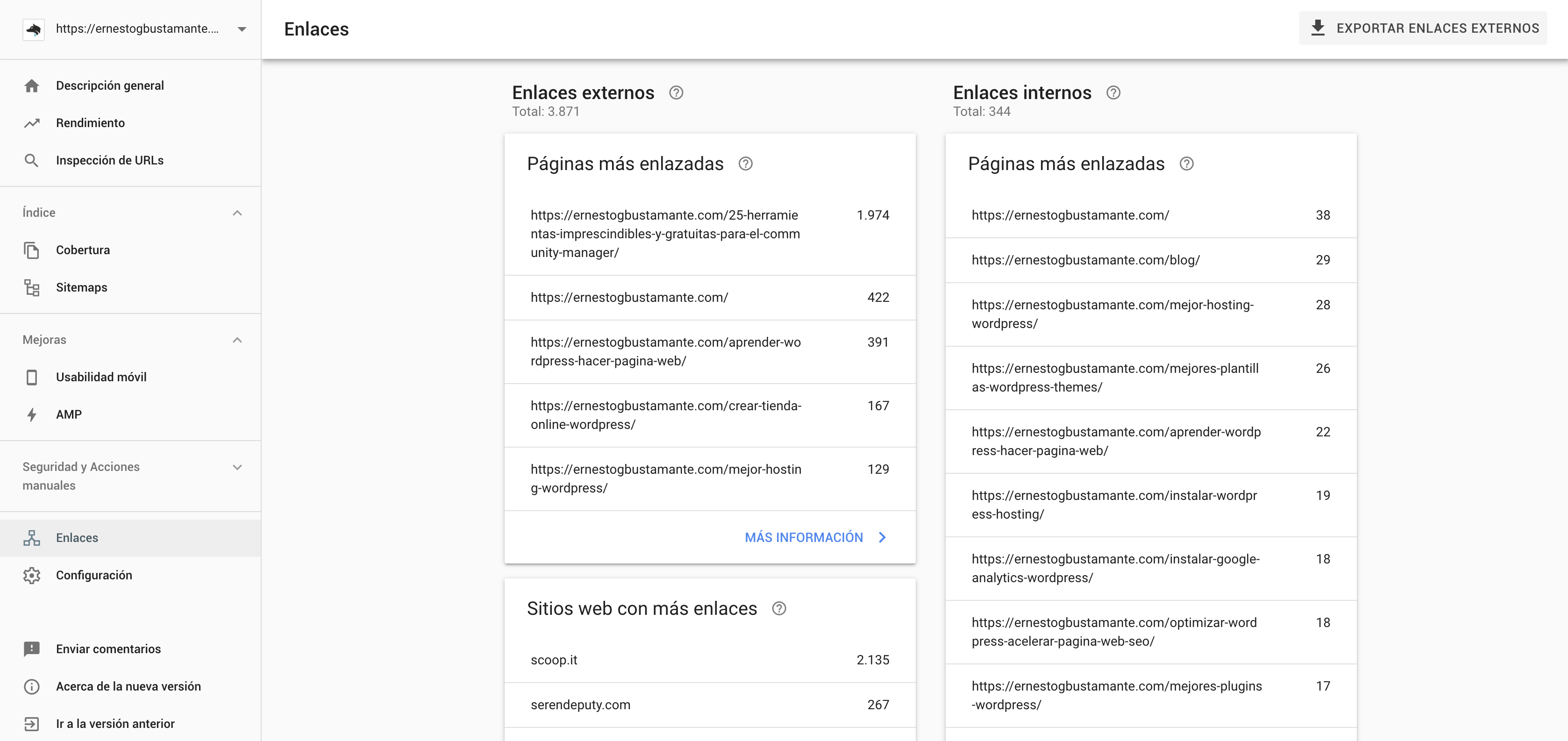Screen dimensions: 1568x741
Task: Select the serendeputy.com site row
Action: click(710, 705)
